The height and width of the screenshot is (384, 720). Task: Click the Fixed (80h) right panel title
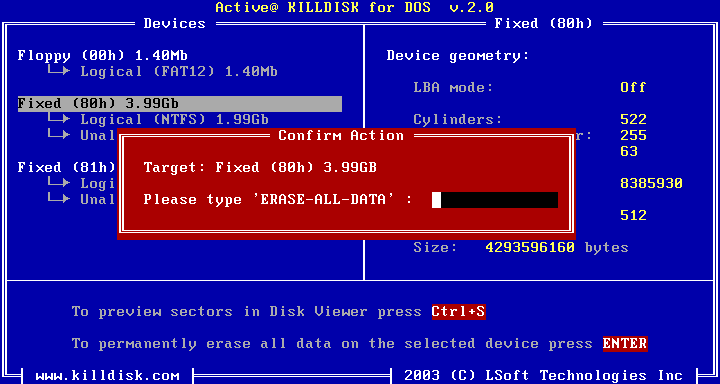click(543, 23)
